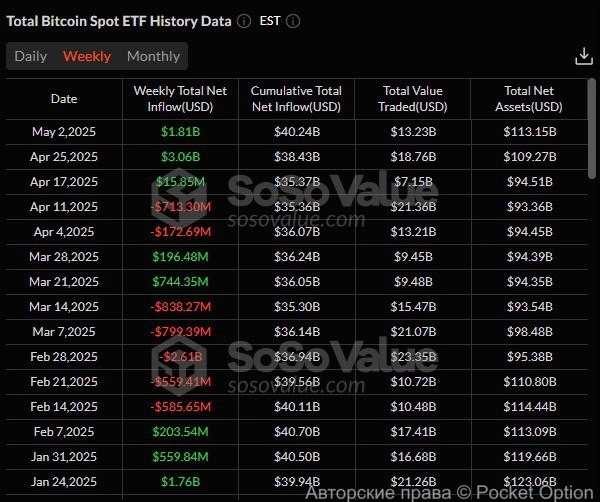Click the Total Value Traded column header
600x502 pixels.
click(412, 99)
